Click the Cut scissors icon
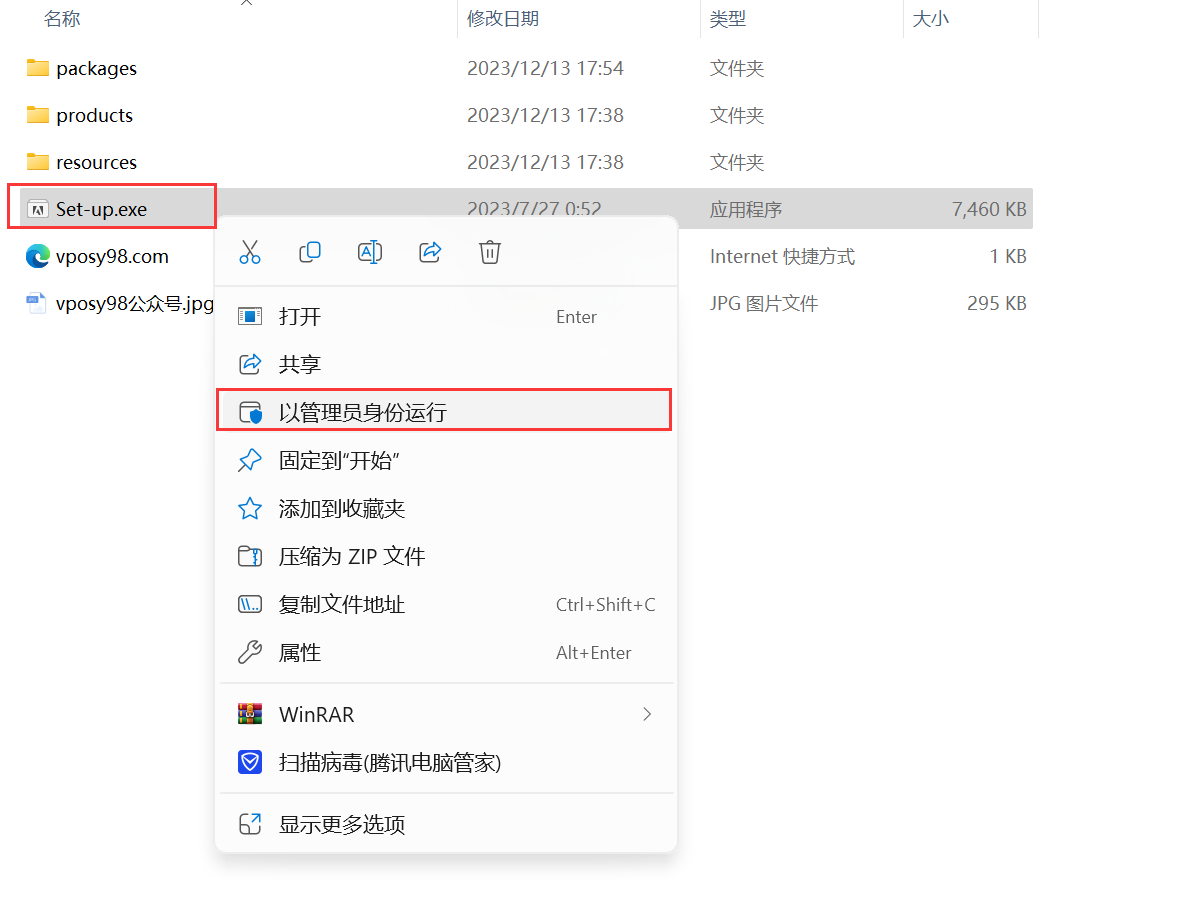Screen dimensions: 1201x907 [250, 252]
